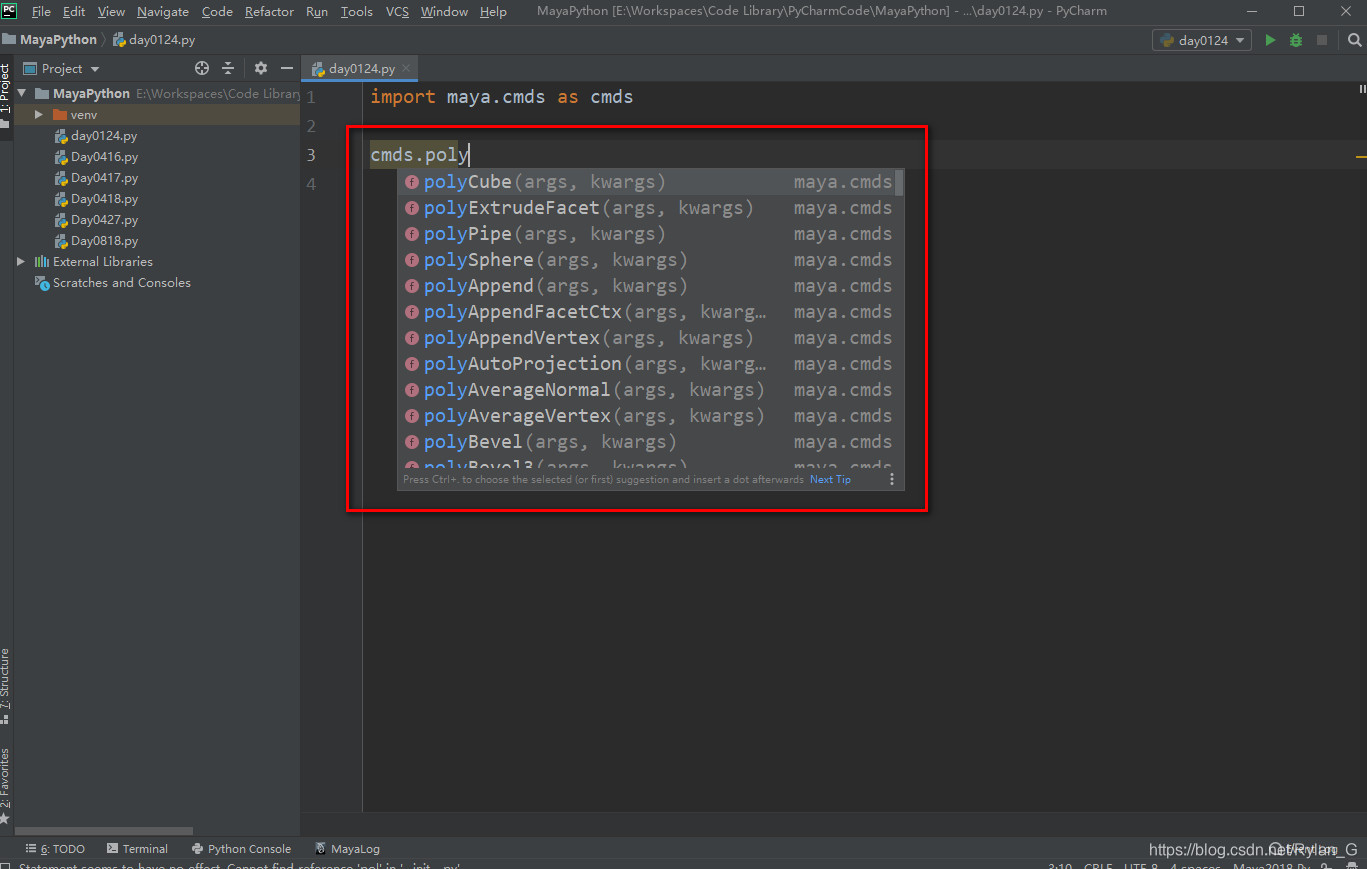Choose polyAppendFacetCtx completion suggestion
Screen dimensions: 1367x869
point(648,312)
